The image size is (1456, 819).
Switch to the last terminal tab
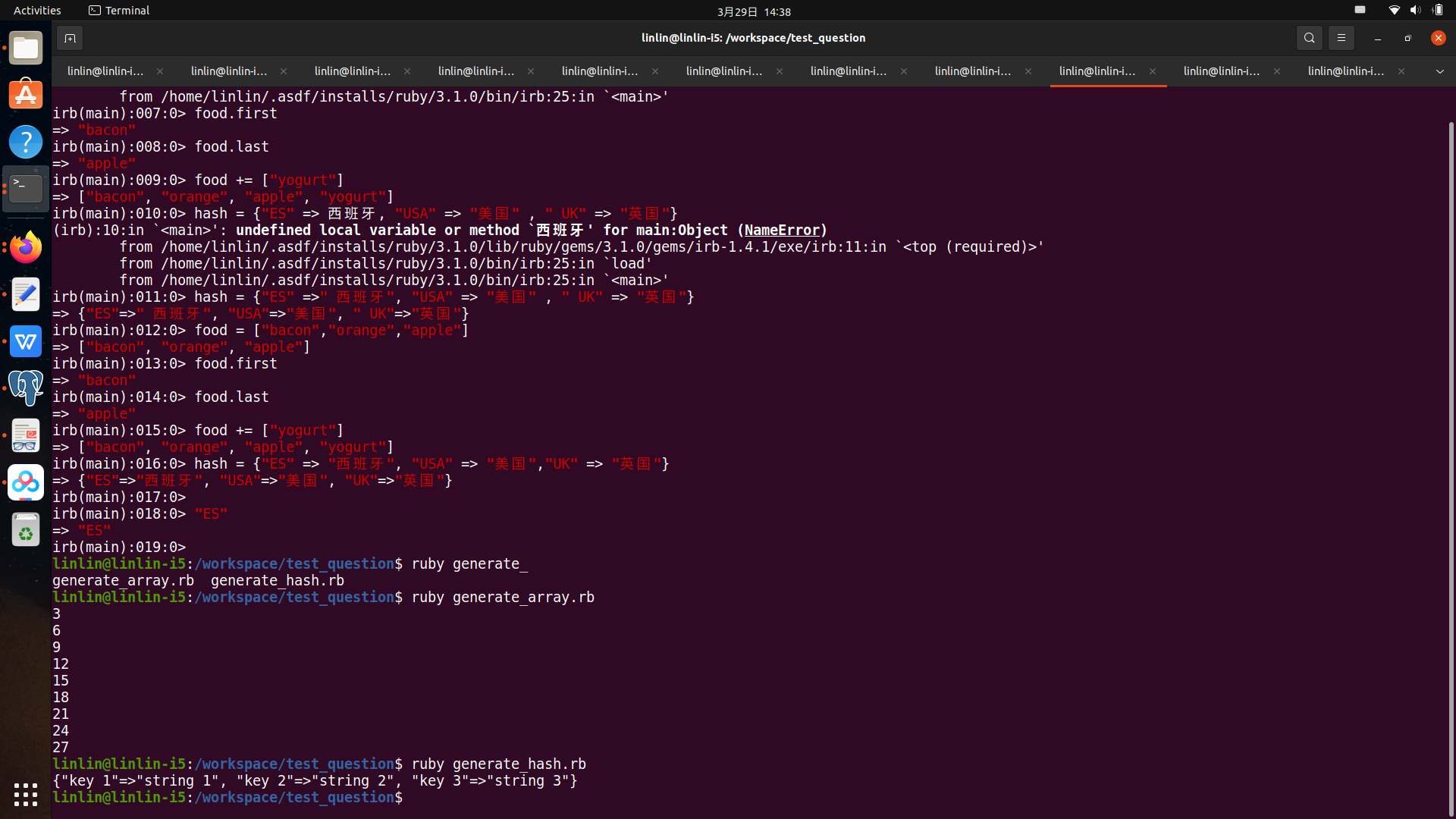(1345, 71)
